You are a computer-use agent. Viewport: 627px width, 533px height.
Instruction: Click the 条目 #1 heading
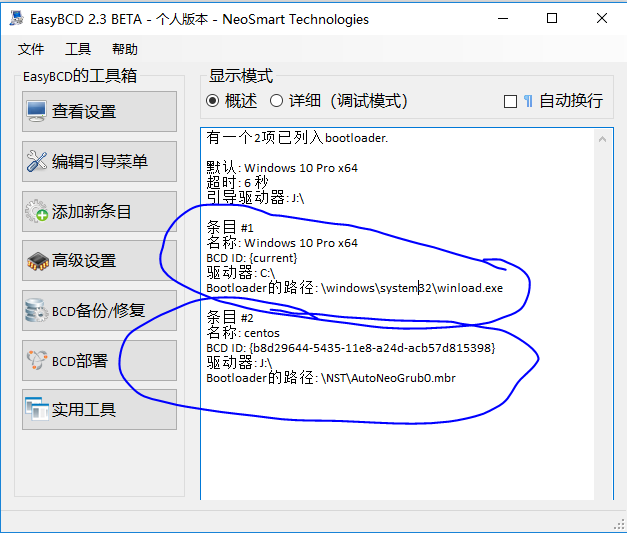pyautogui.click(x=230, y=228)
